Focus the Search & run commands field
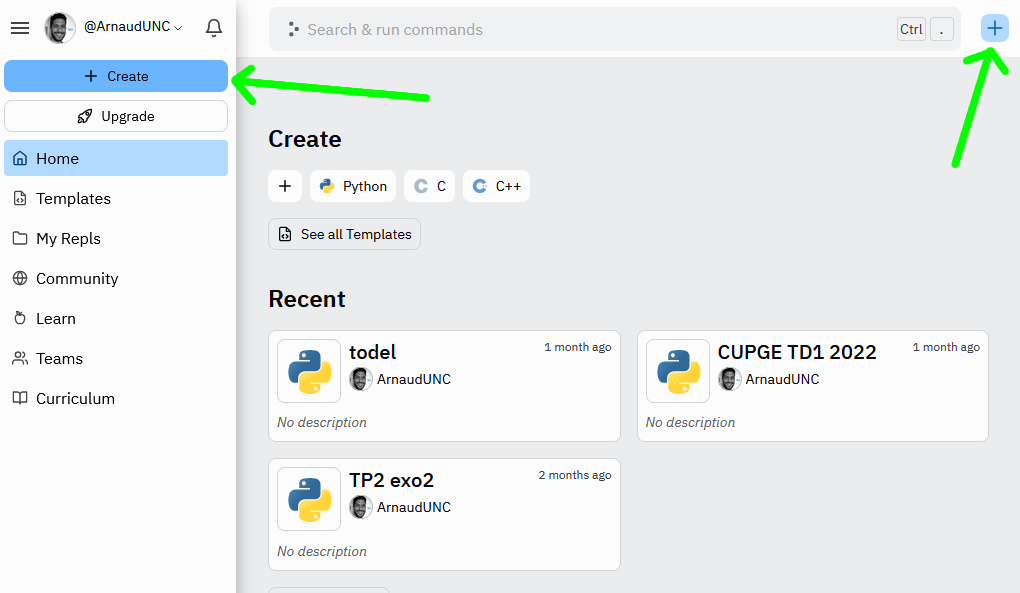 [x=590, y=30]
